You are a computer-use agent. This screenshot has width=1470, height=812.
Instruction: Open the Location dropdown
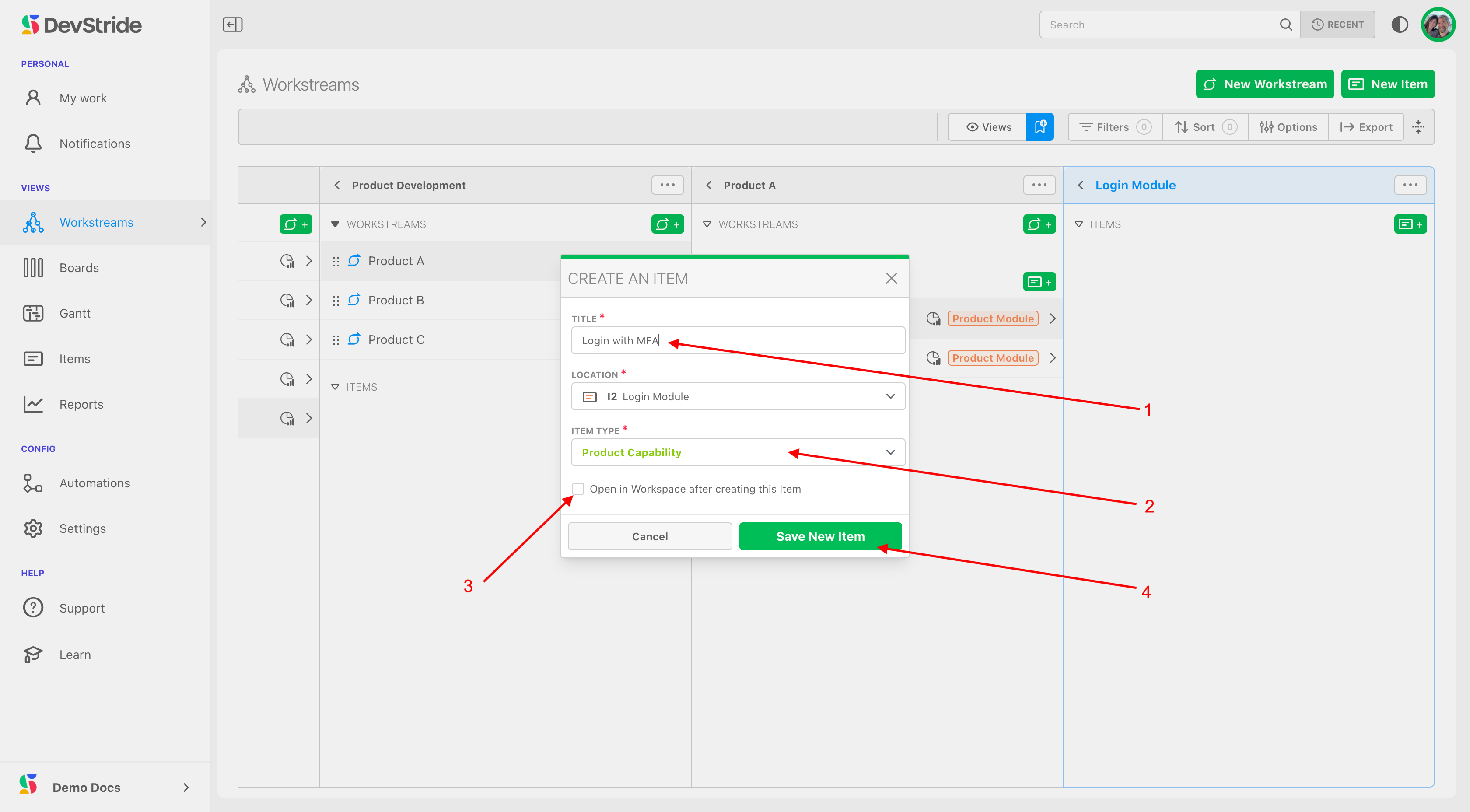(x=737, y=396)
